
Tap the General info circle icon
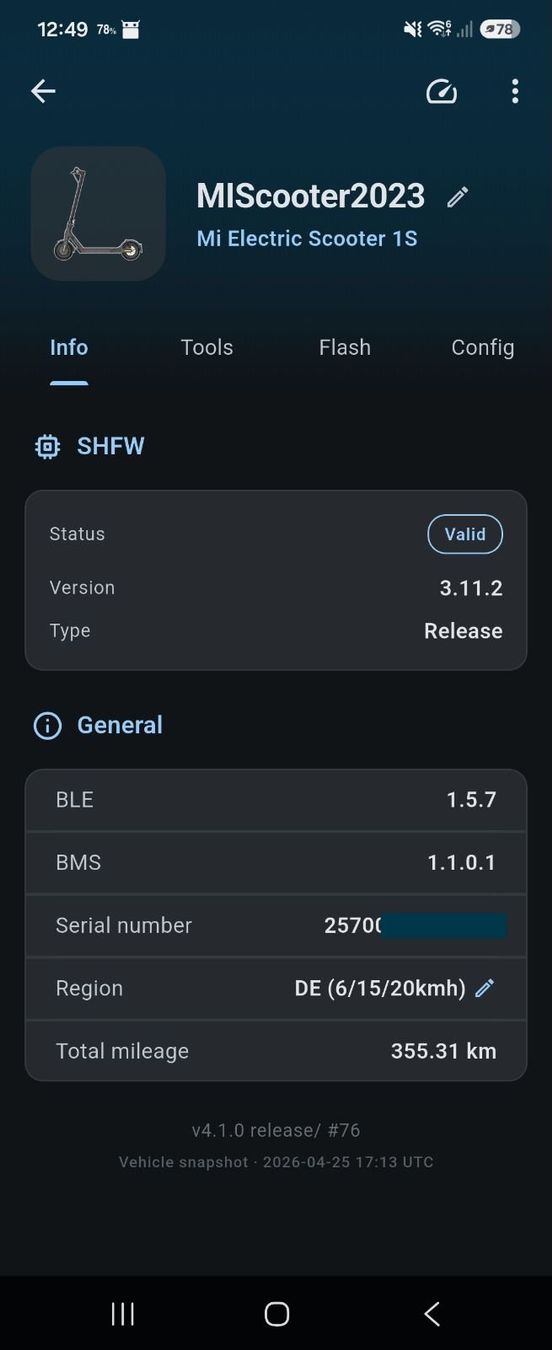coord(47,725)
